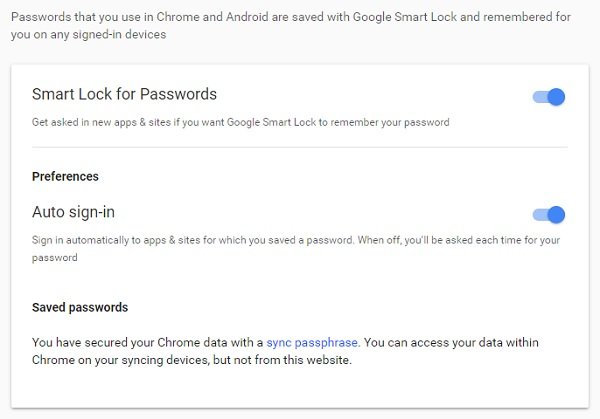Click the Smart Lock for Passwords title
Screen dimensions: 600x419
[x=124, y=95]
